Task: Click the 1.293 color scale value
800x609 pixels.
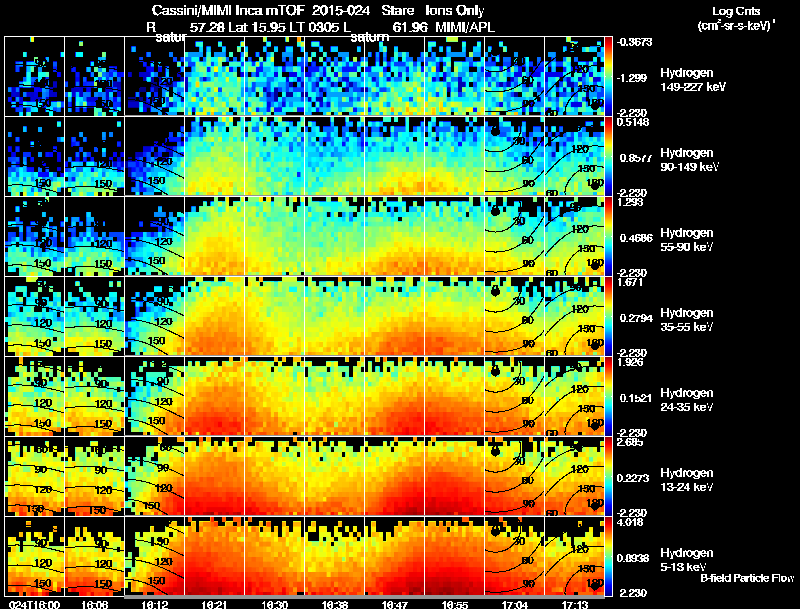Action: pyautogui.click(x=630, y=202)
